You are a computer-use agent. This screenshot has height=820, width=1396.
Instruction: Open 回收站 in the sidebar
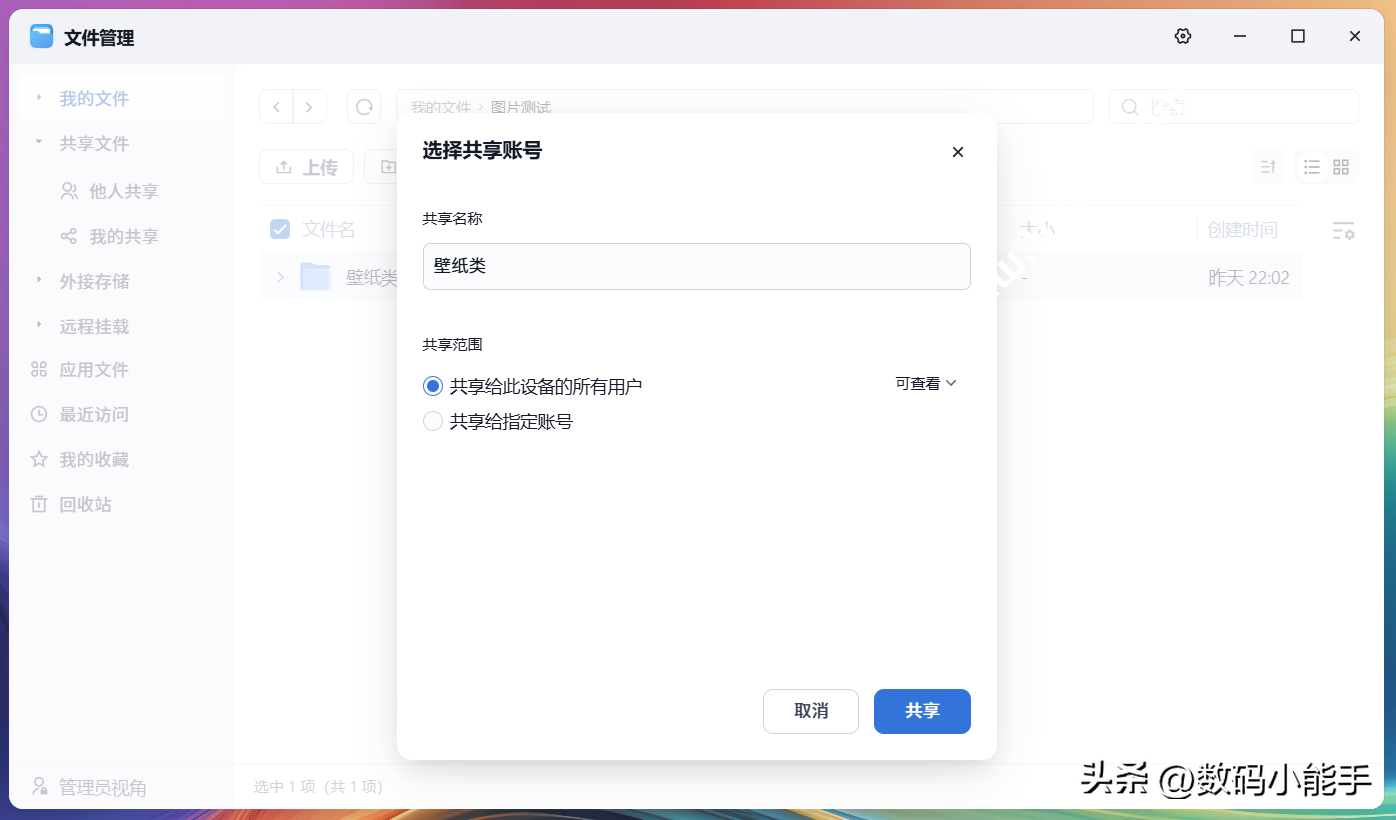pos(85,504)
